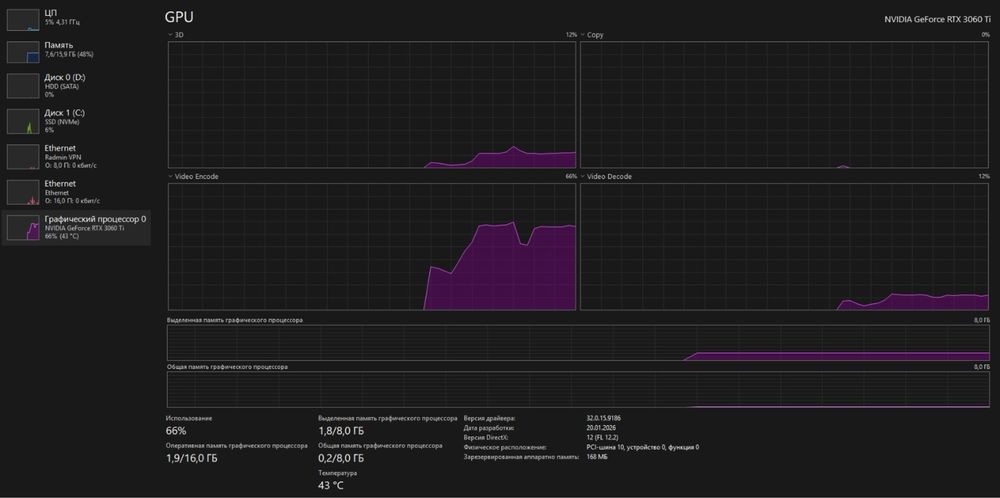Select the second Ethernet adapter graph
Viewport: 1000px width, 498px height.
(x=23, y=193)
